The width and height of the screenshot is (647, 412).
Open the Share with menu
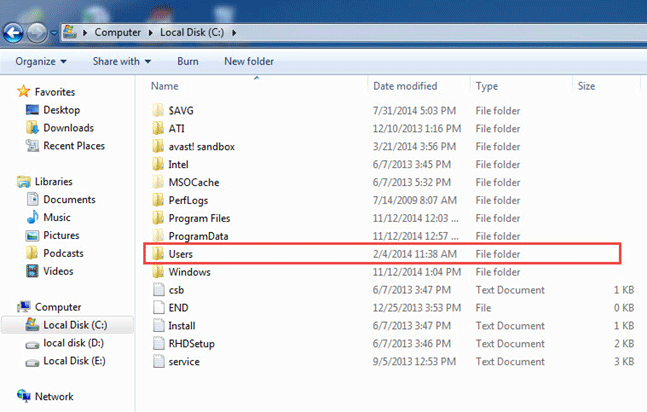122,62
